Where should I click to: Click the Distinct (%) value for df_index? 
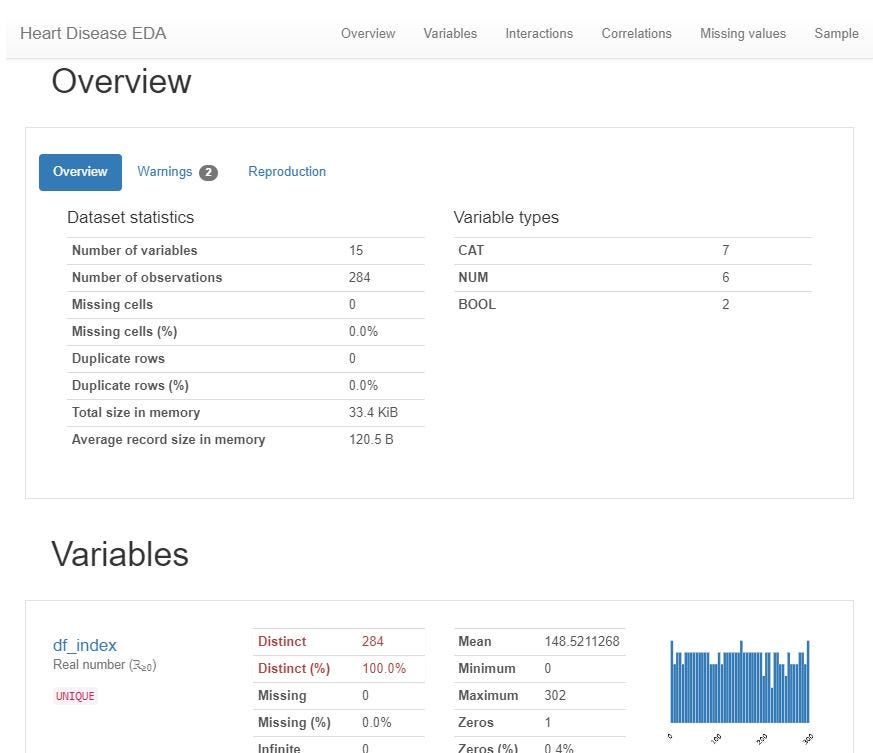click(x=384, y=668)
